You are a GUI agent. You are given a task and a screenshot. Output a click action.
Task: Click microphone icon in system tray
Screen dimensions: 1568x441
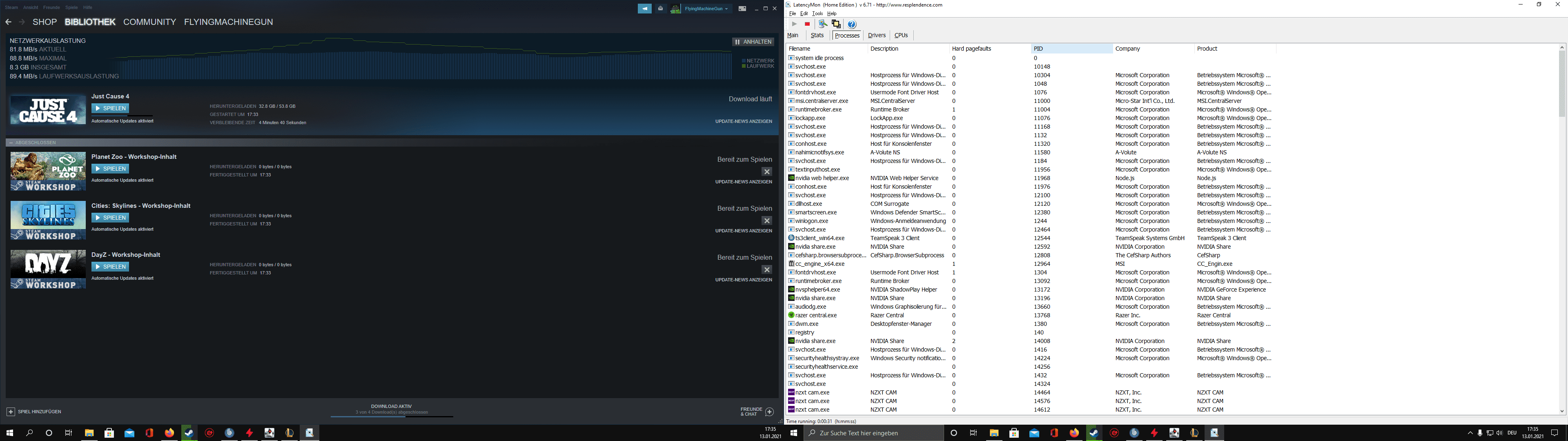point(1480,433)
